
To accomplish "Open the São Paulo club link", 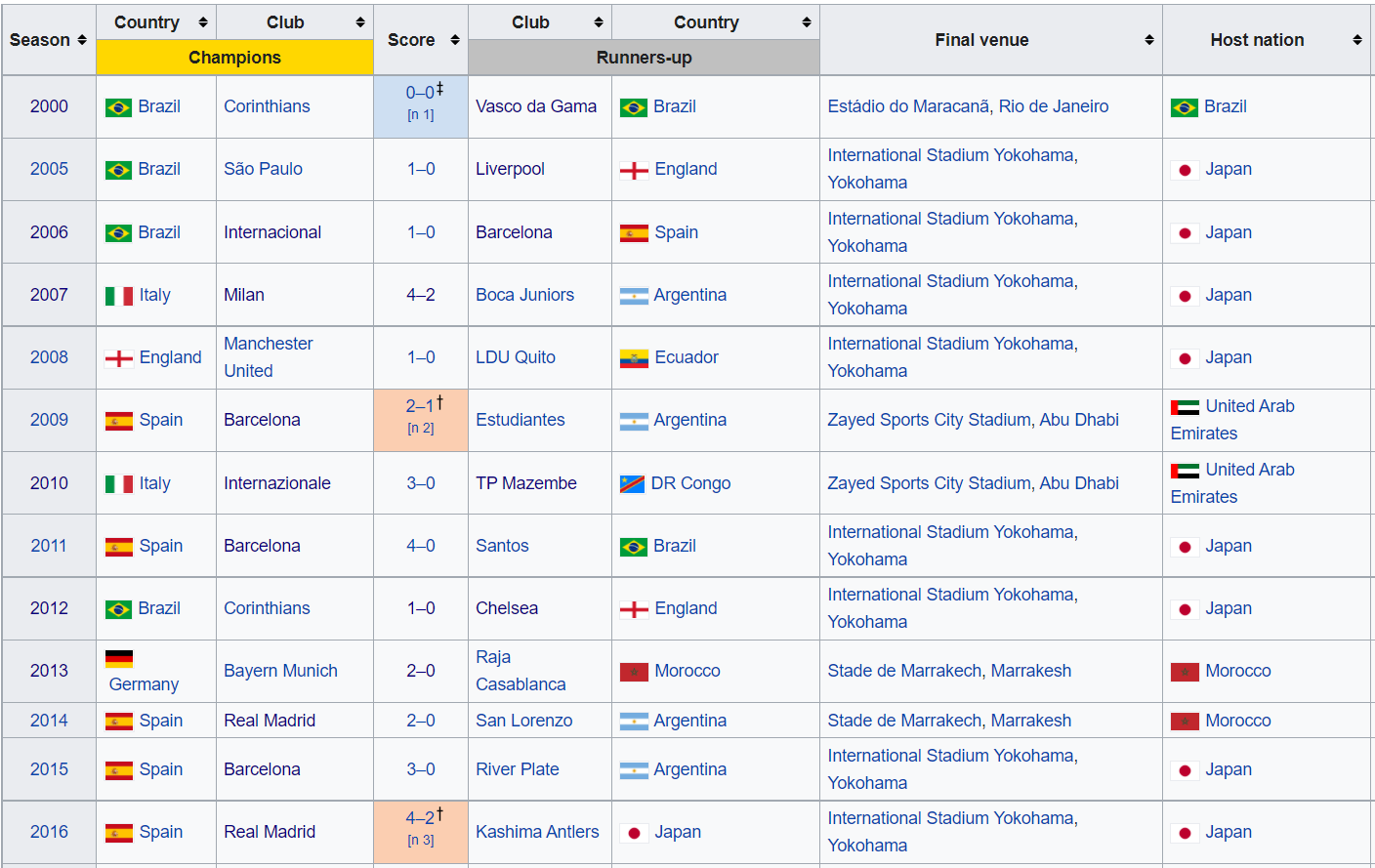I will [x=263, y=169].
